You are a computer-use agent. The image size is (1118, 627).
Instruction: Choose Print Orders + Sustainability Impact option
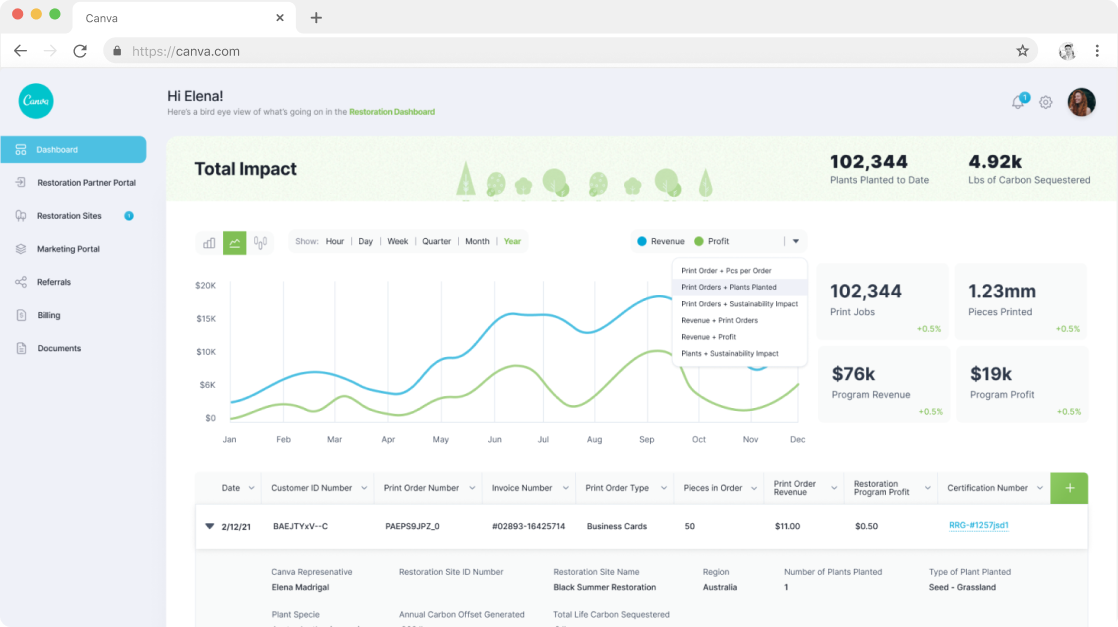pos(739,304)
